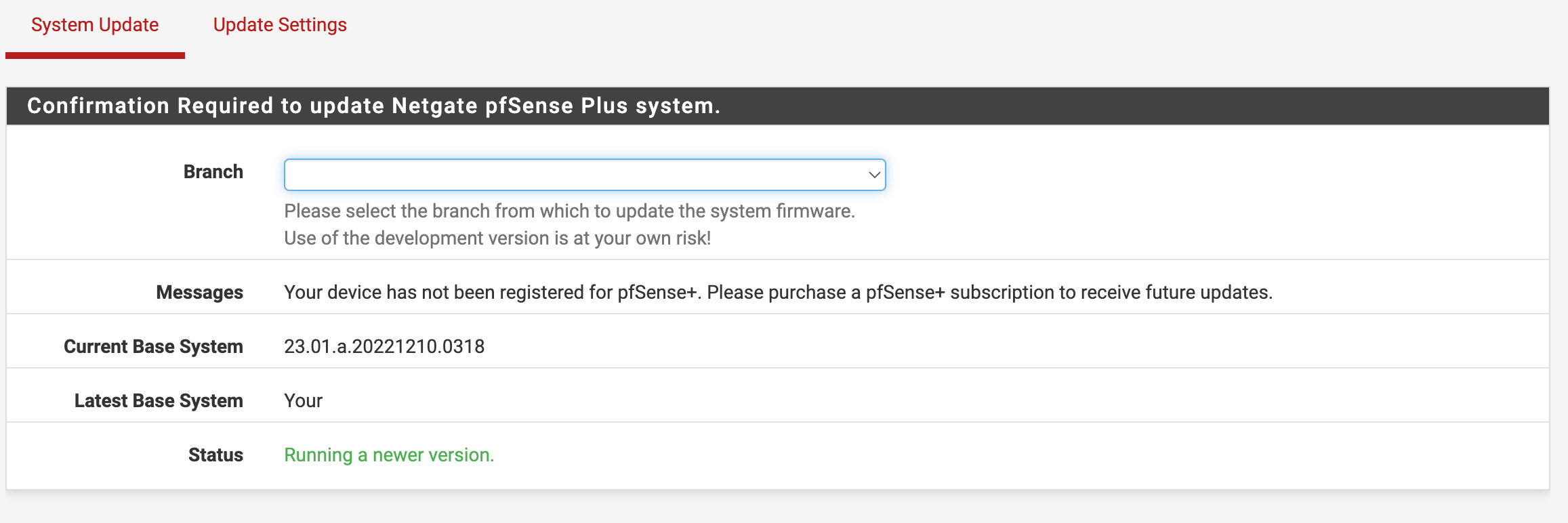This screenshot has height=523, width=1568.
Task: Click the red underline beneath System Update
Action: point(95,56)
